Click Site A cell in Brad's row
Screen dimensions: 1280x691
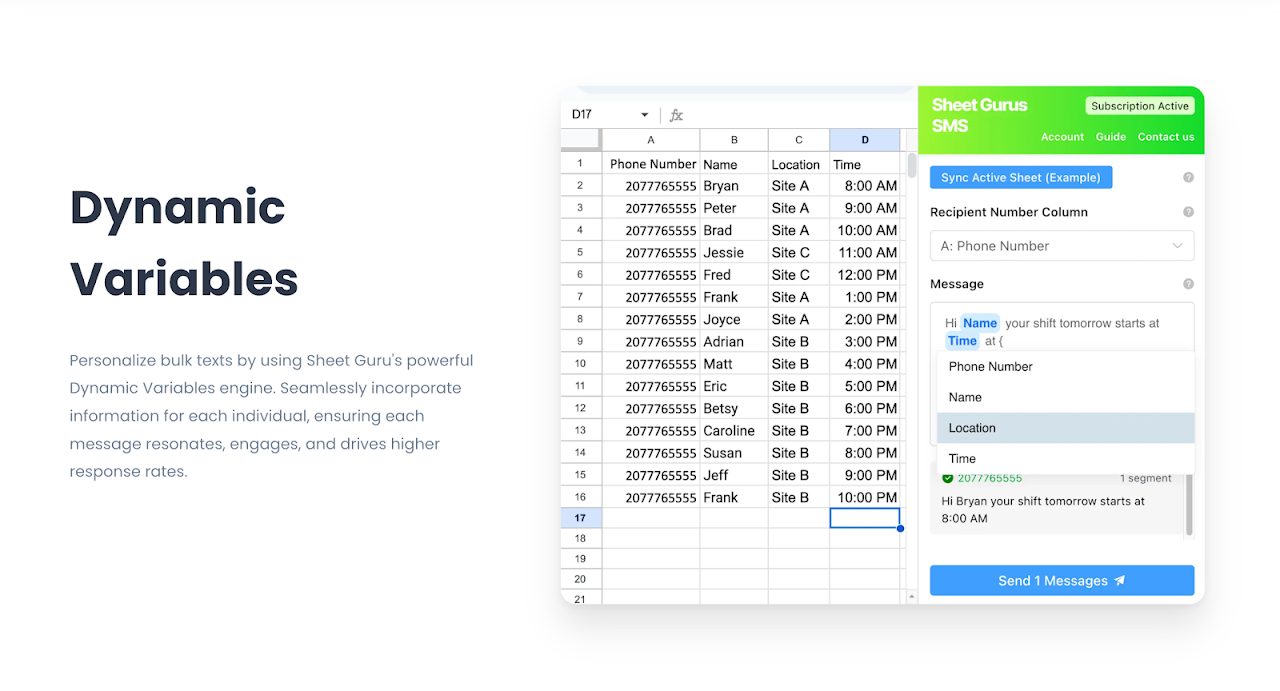[x=799, y=230]
